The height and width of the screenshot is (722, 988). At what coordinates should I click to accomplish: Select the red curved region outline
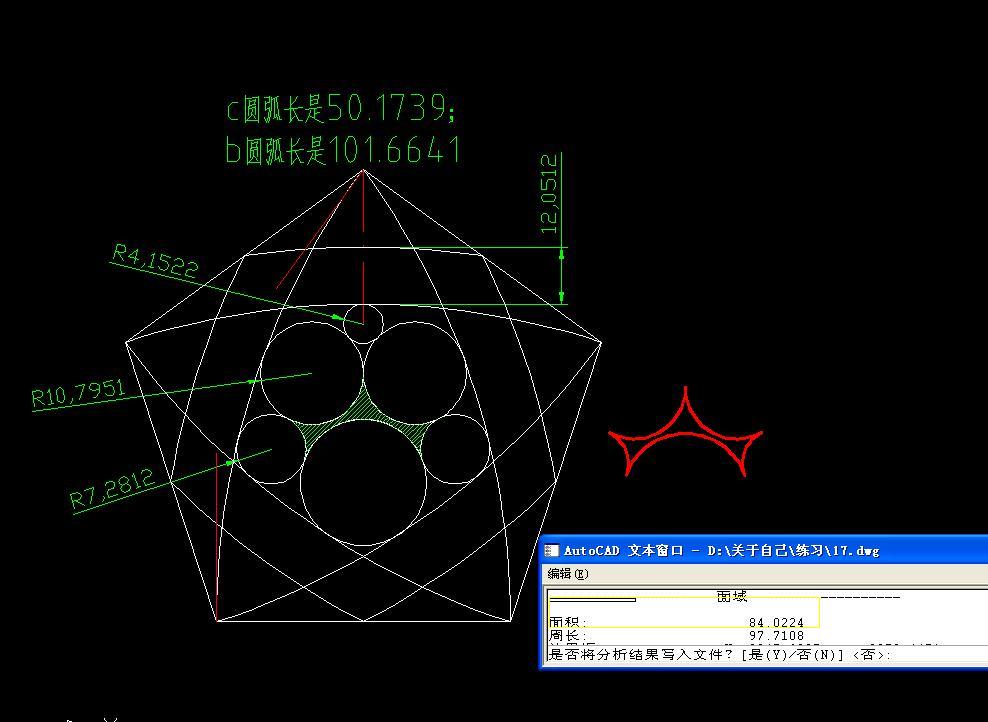tap(686, 432)
